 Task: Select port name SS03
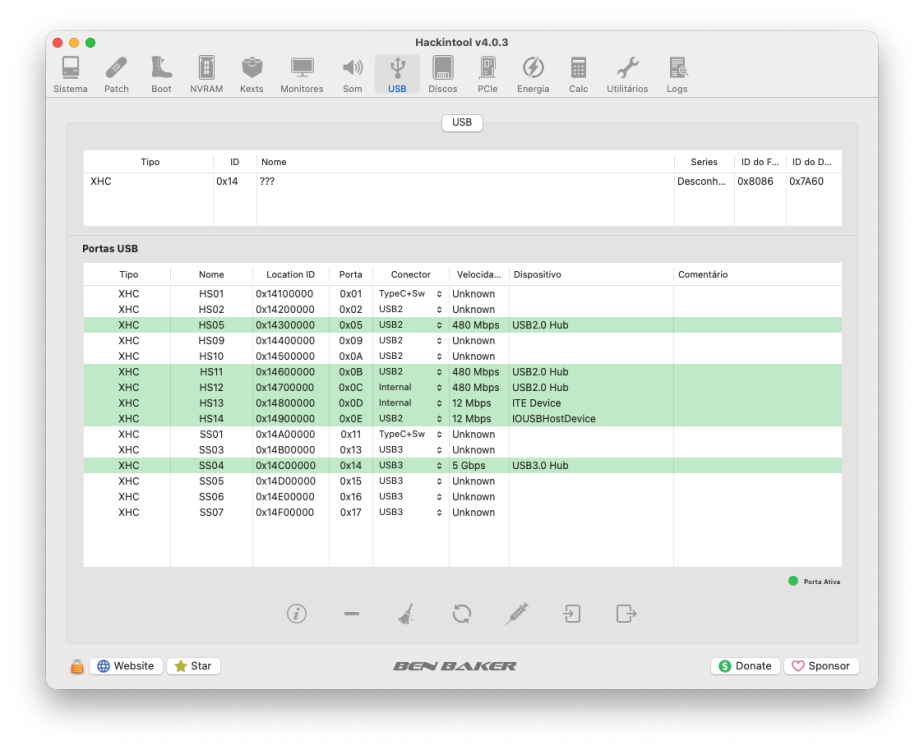click(211, 450)
